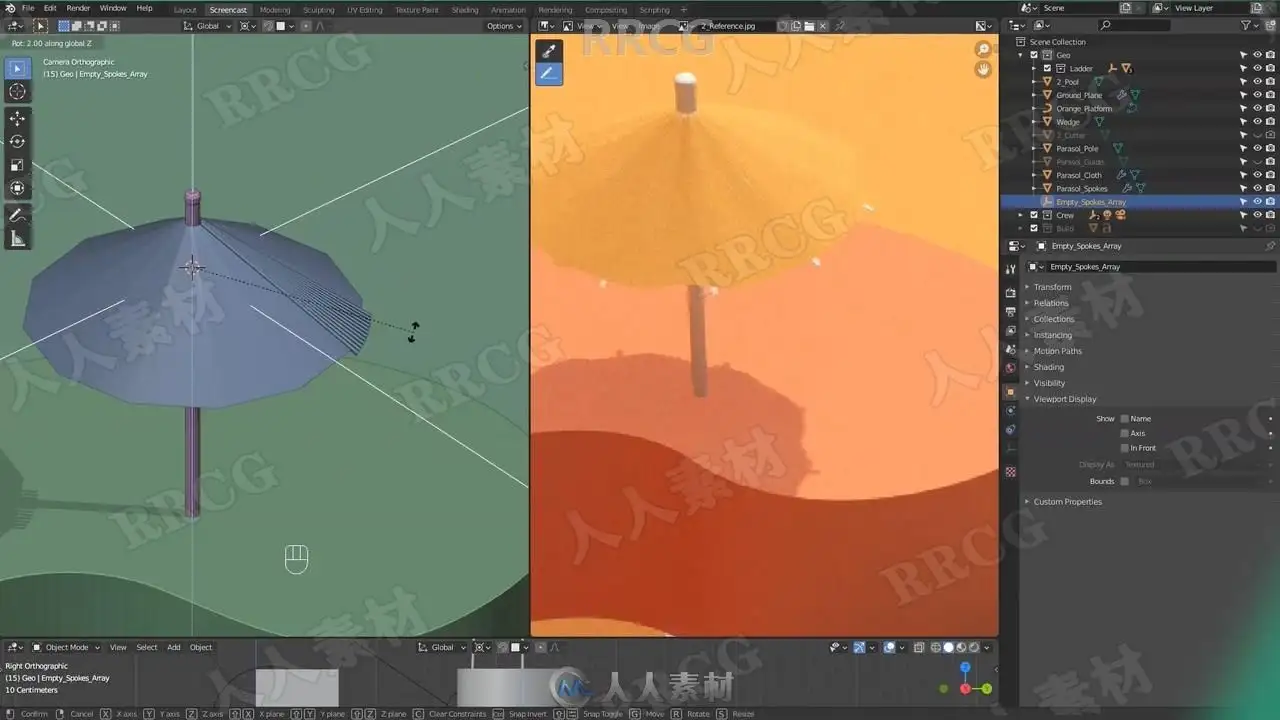
Task: Open the File menu
Action: pos(28,8)
